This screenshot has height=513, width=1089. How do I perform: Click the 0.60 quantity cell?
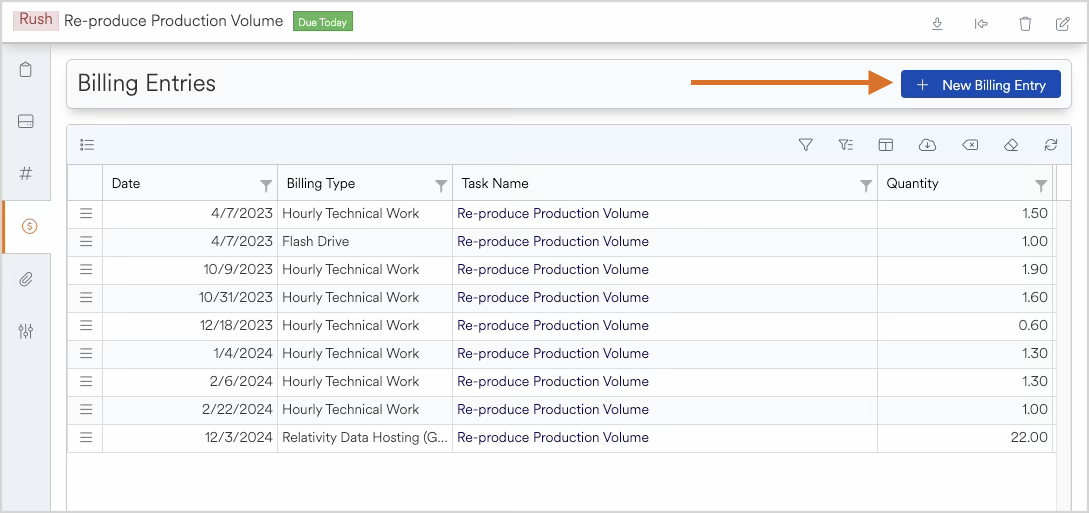point(966,326)
